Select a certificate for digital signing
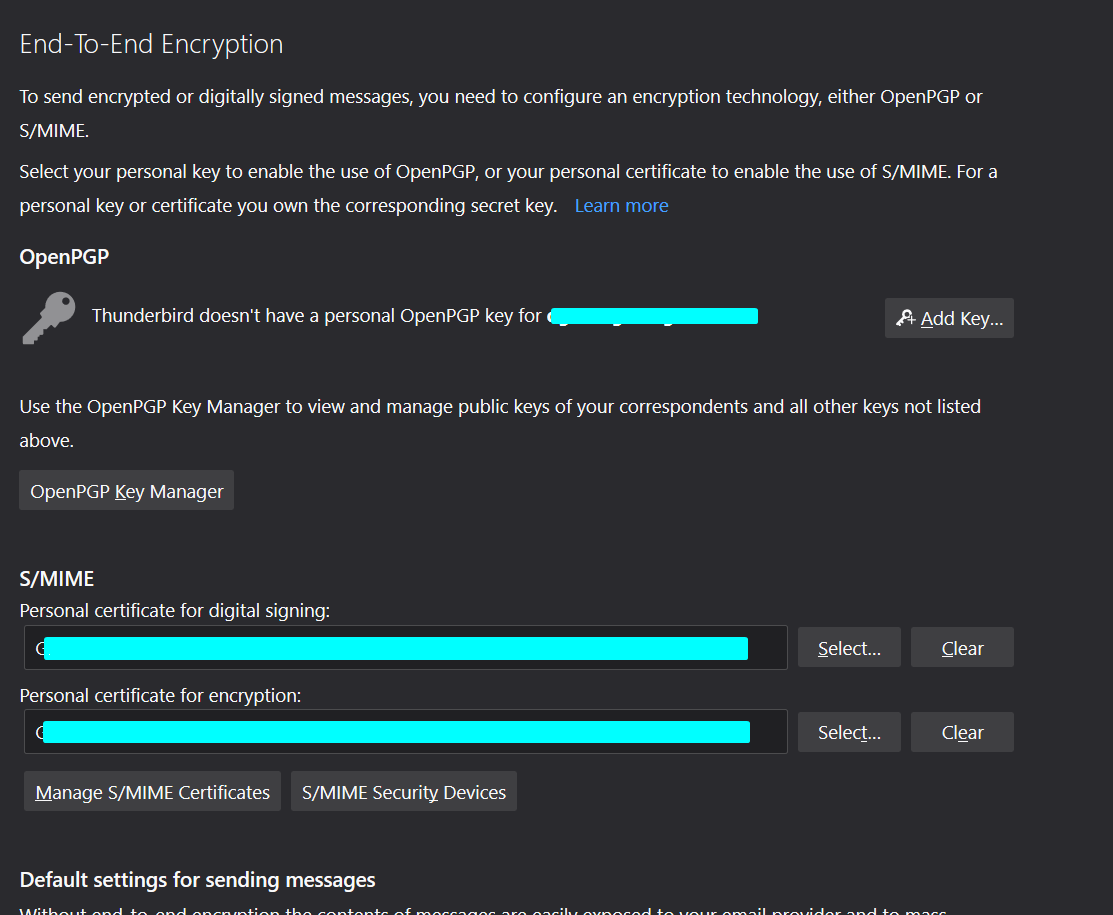Screen dimensions: 1113x915 click(x=849, y=647)
